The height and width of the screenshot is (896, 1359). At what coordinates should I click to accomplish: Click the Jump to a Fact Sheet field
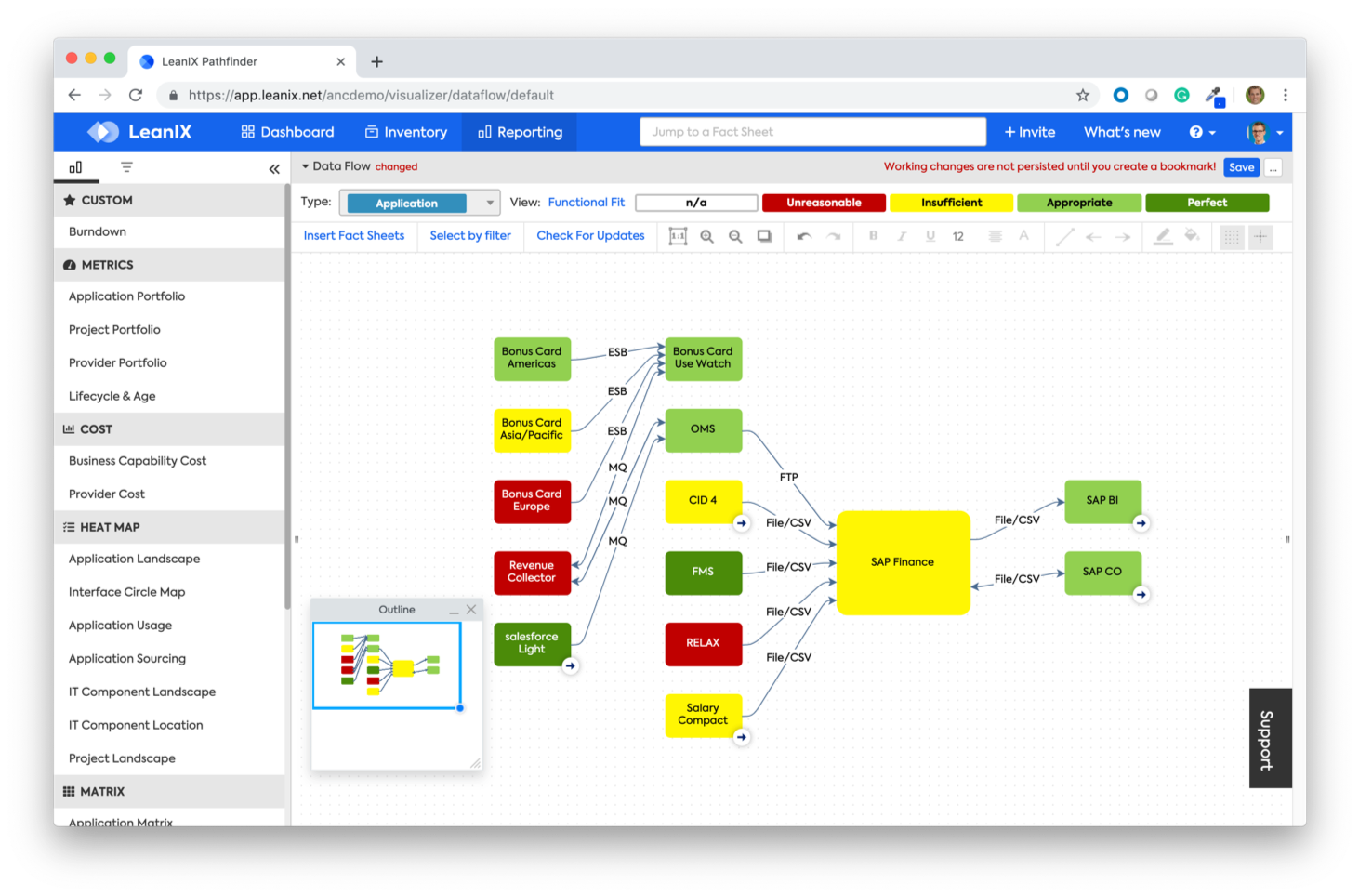[811, 131]
